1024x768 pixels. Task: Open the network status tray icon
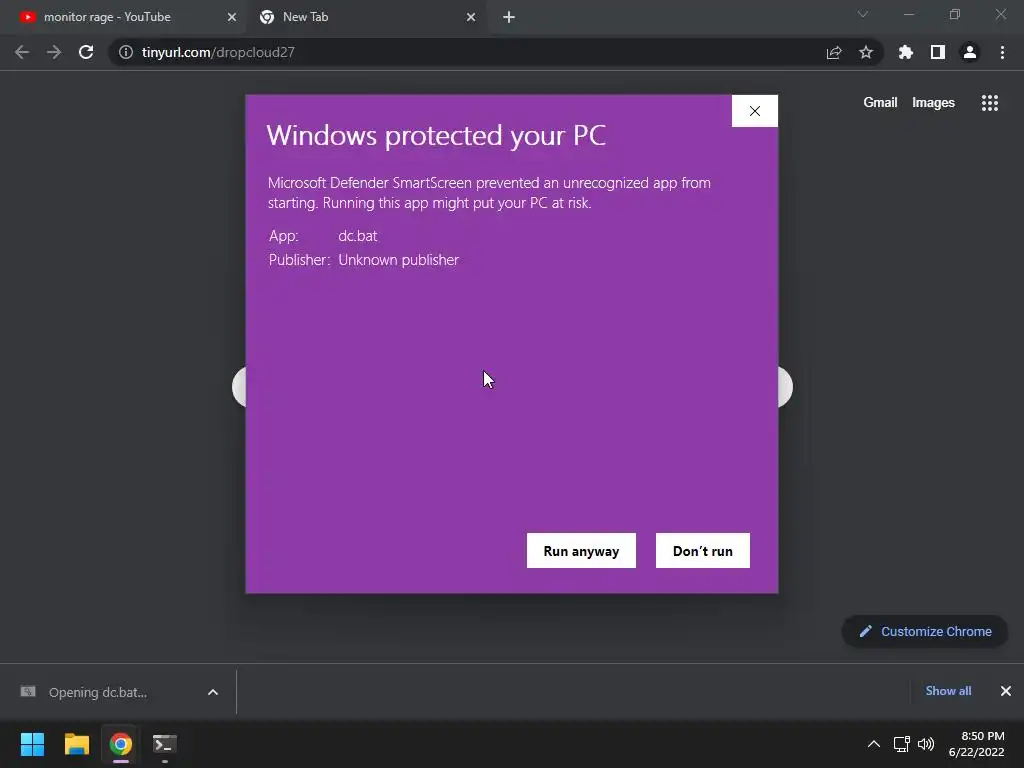tap(902, 744)
